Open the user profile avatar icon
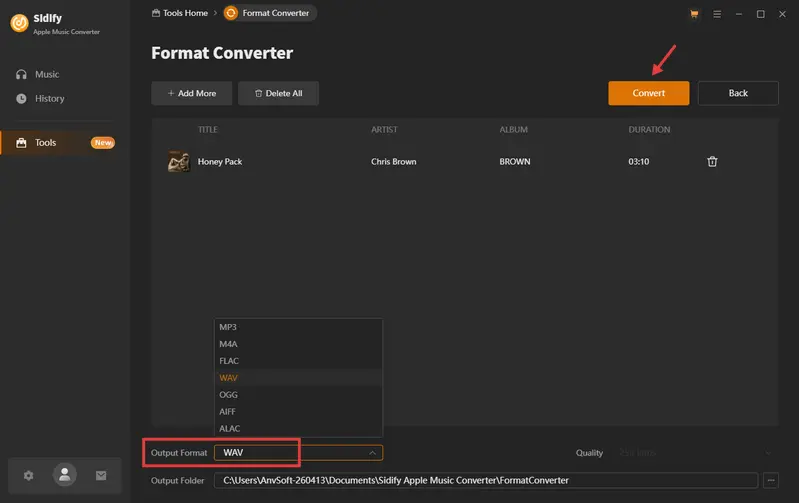This screenshot has height=503, width=799. click(65, 475)
